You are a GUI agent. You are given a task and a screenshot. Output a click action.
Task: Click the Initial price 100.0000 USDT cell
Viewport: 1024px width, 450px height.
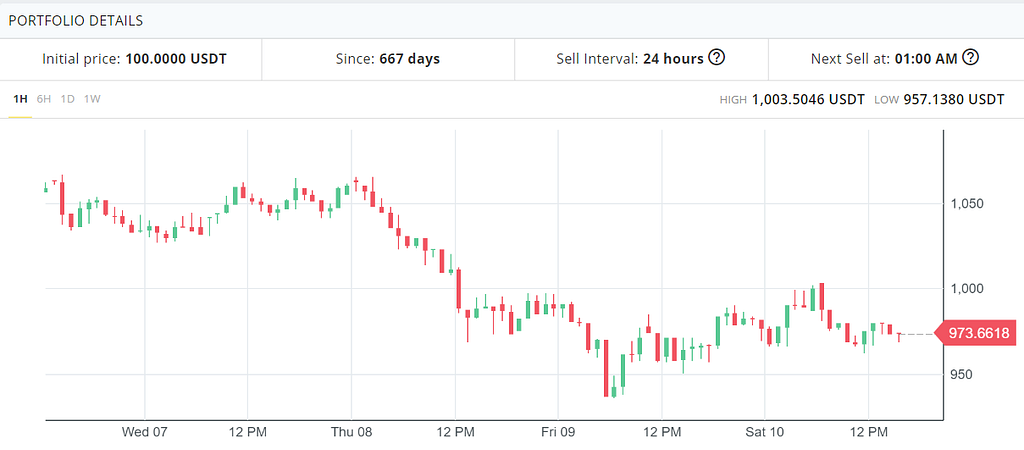point(134,59)
